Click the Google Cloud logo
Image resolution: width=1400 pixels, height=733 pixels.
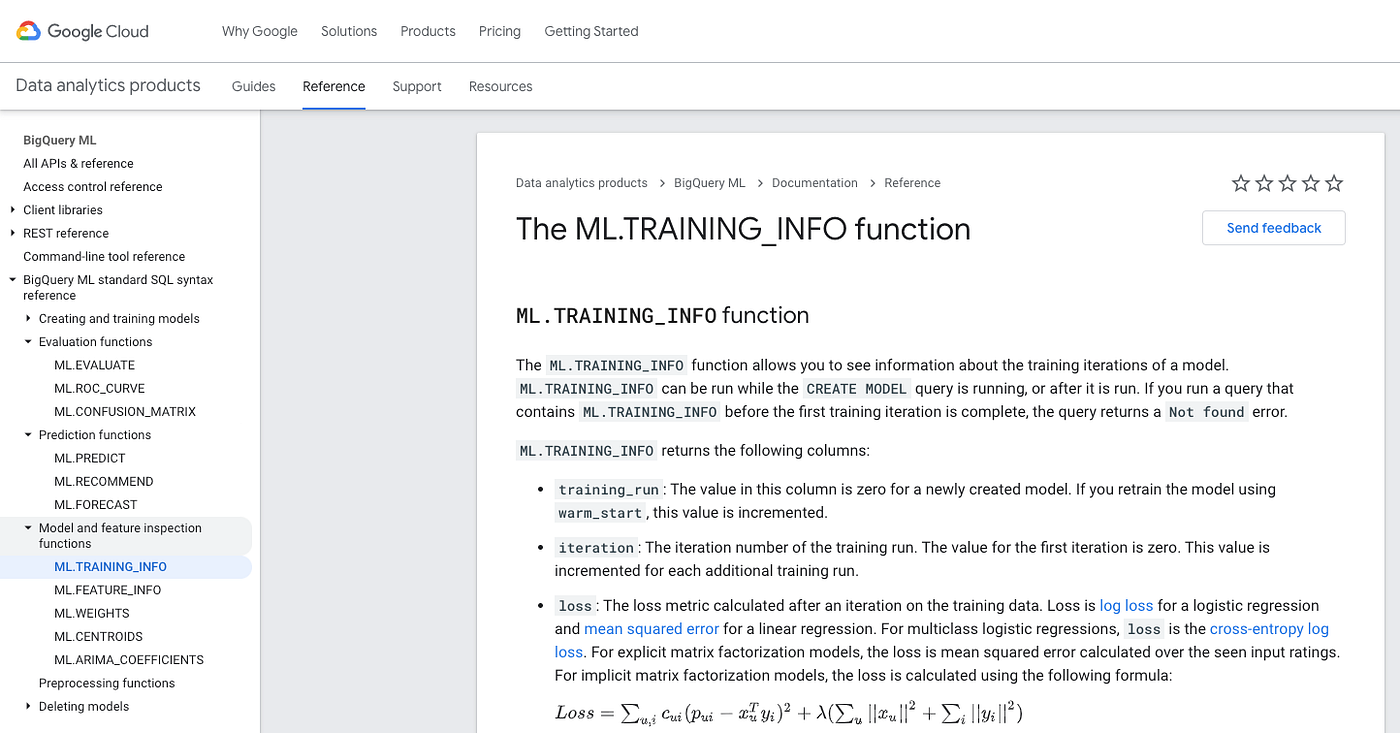(x=82, y=31)
